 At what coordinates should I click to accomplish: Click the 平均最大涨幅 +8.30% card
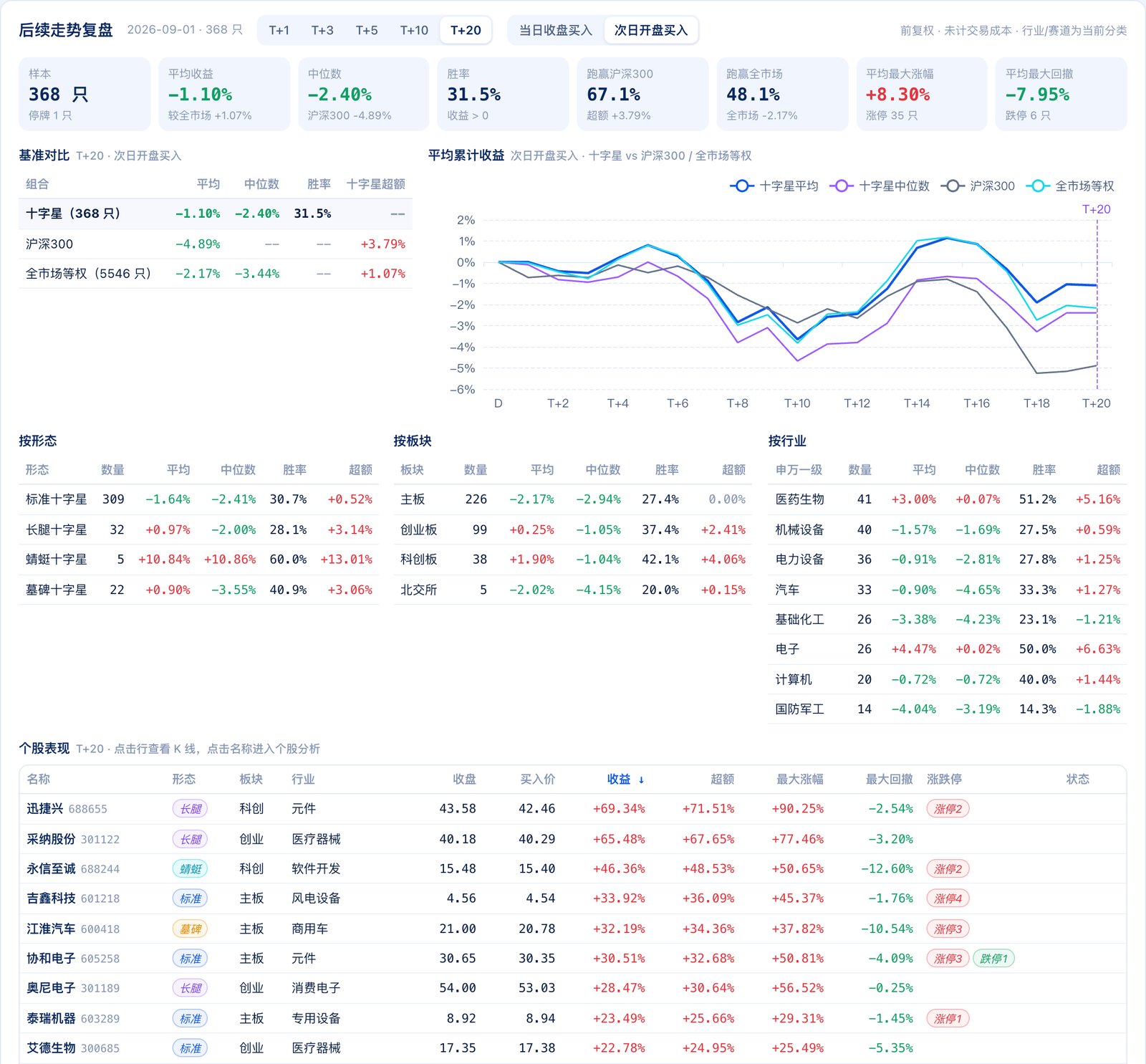click(x=921, y=94)
